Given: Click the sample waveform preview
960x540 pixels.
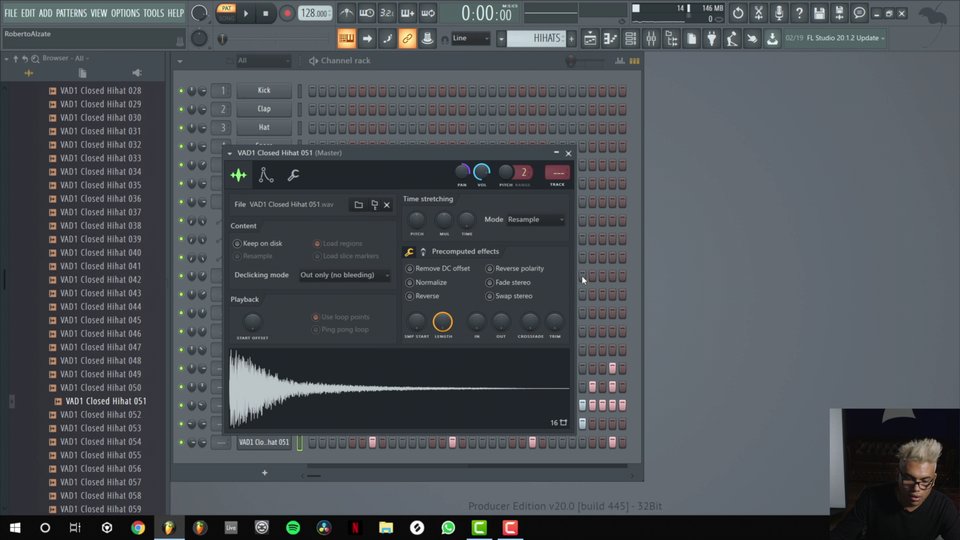Looking at the screenshot, I should tap(399, 388).
